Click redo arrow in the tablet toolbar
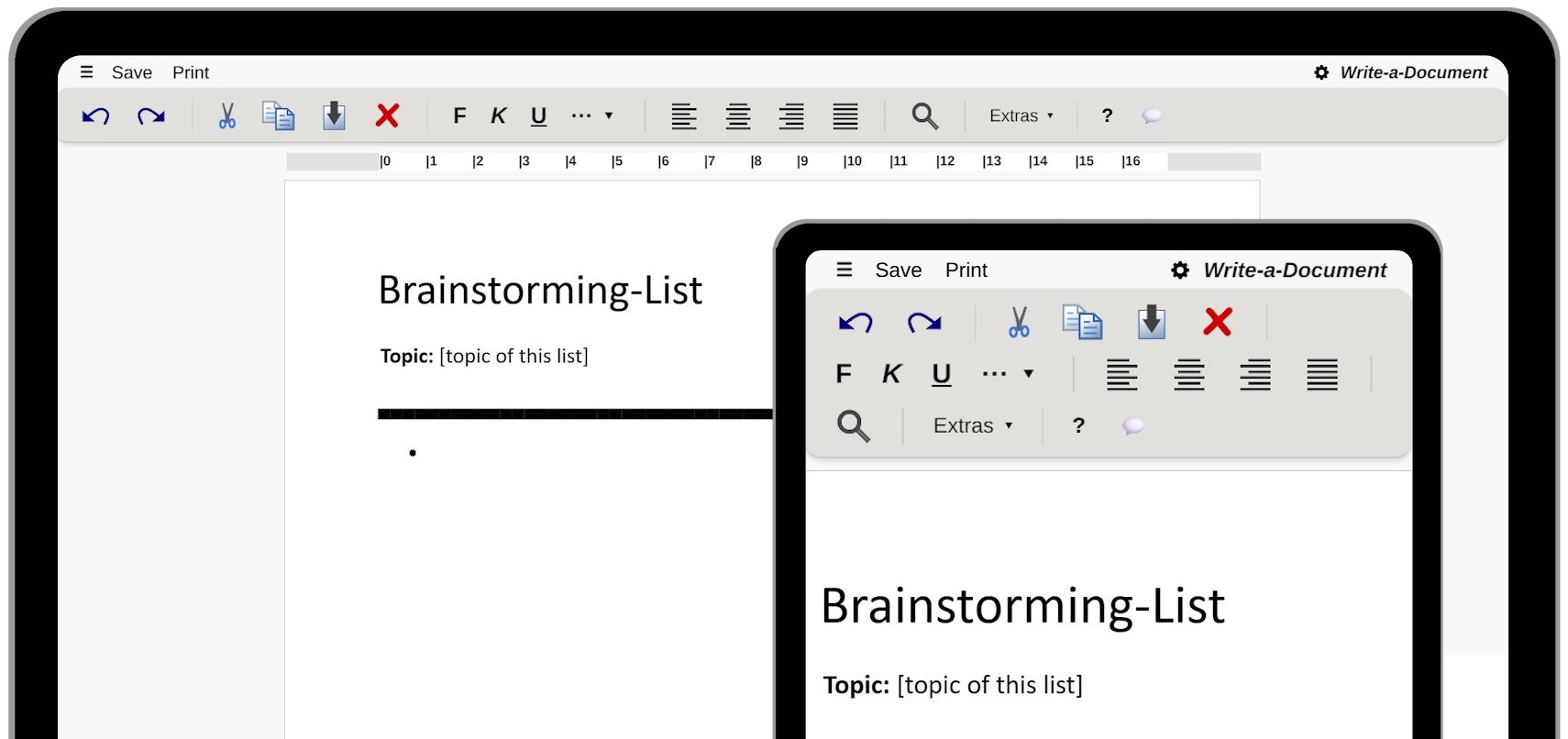This screenshot has height=739, width=1568. (923, 322)
